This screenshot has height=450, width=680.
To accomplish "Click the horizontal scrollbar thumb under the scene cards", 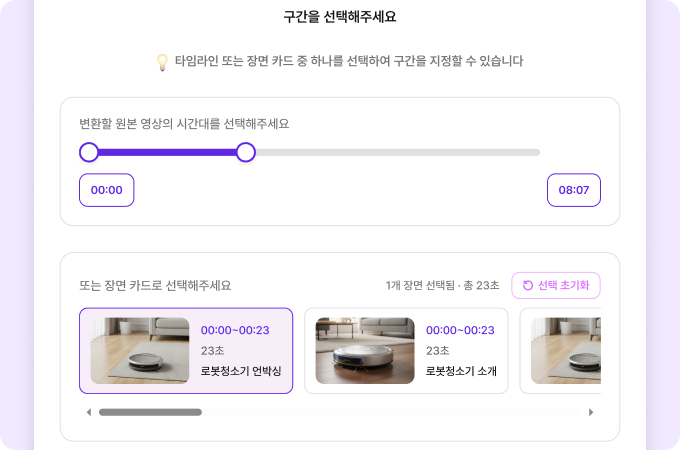I will tap(150, 412).
